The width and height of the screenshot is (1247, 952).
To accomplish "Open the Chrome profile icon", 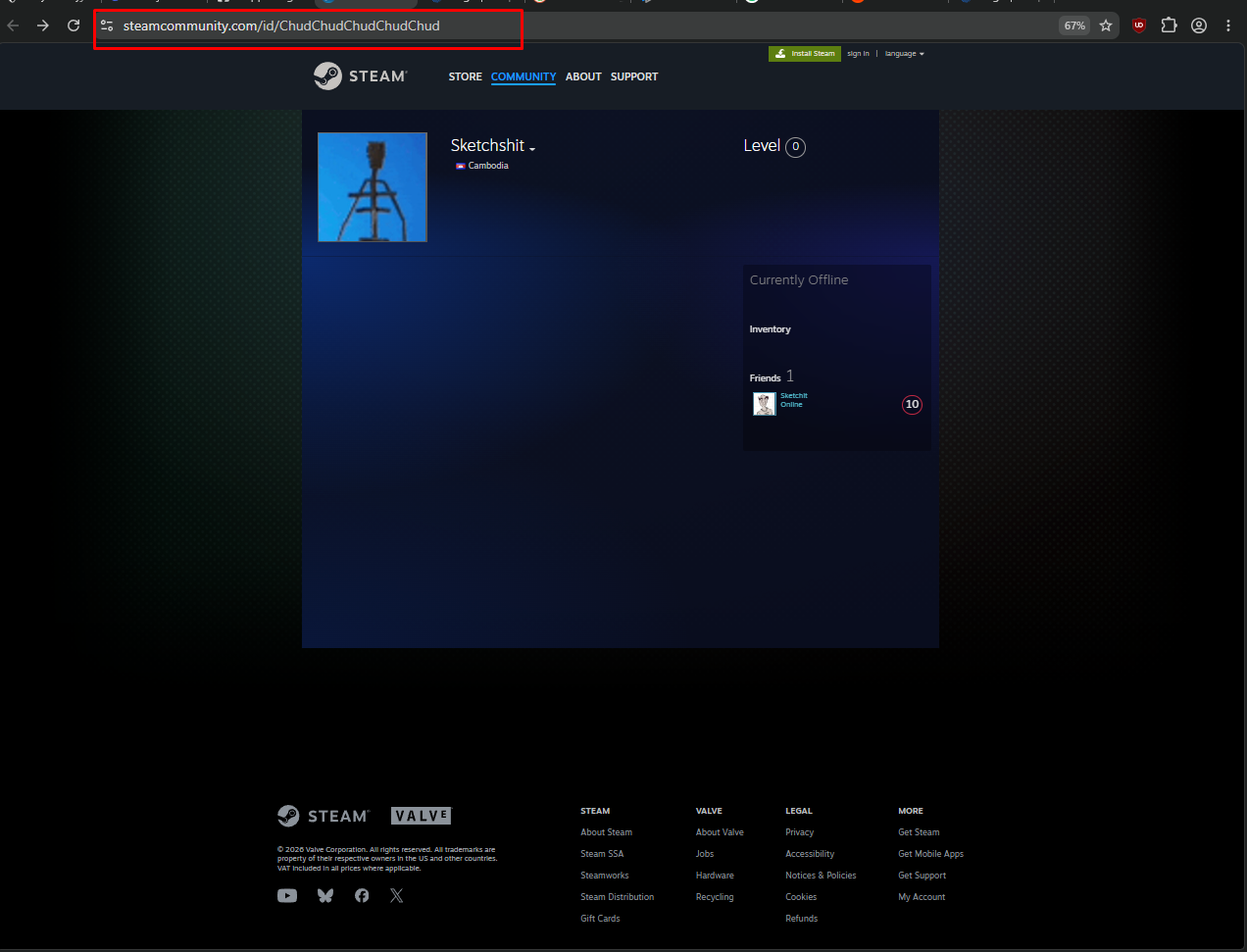I will (1199, 25).
